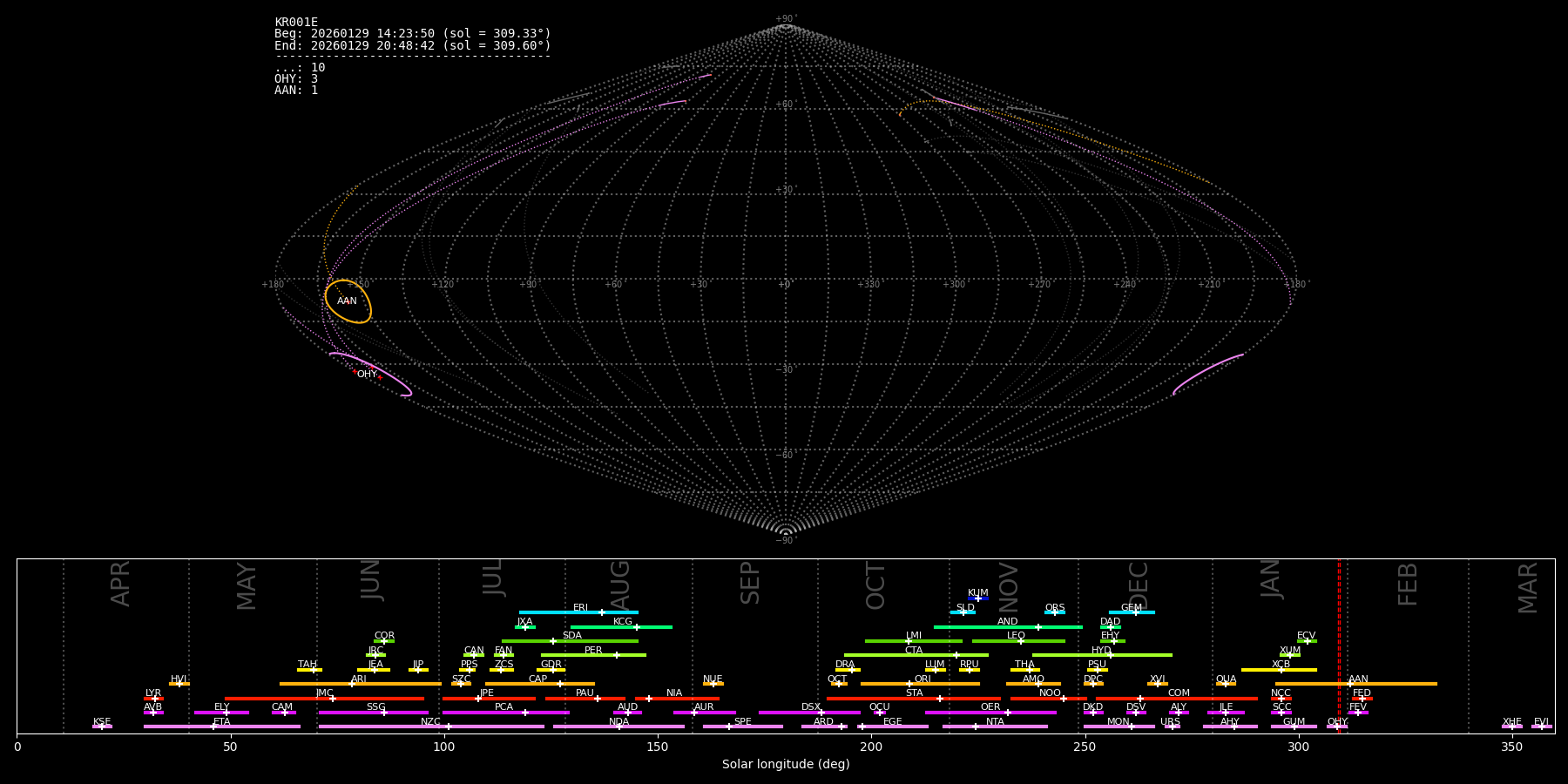Click the 'OHY: 3' count entry
Image resolution: width=1568 pixels, height=784 pixels.
[296, 79]
